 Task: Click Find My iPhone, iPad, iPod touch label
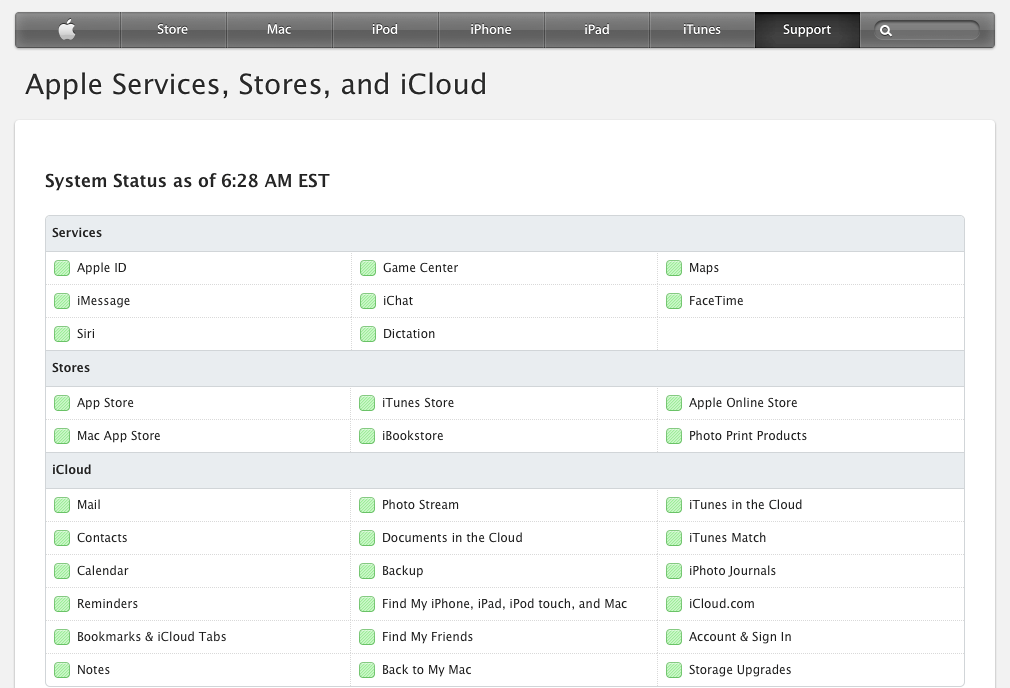504,604
